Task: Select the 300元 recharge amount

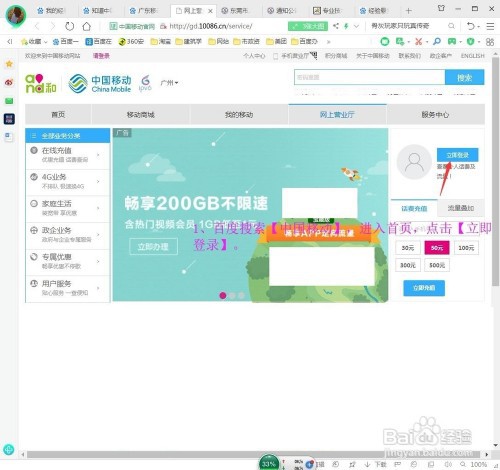Action: (407, 265)
